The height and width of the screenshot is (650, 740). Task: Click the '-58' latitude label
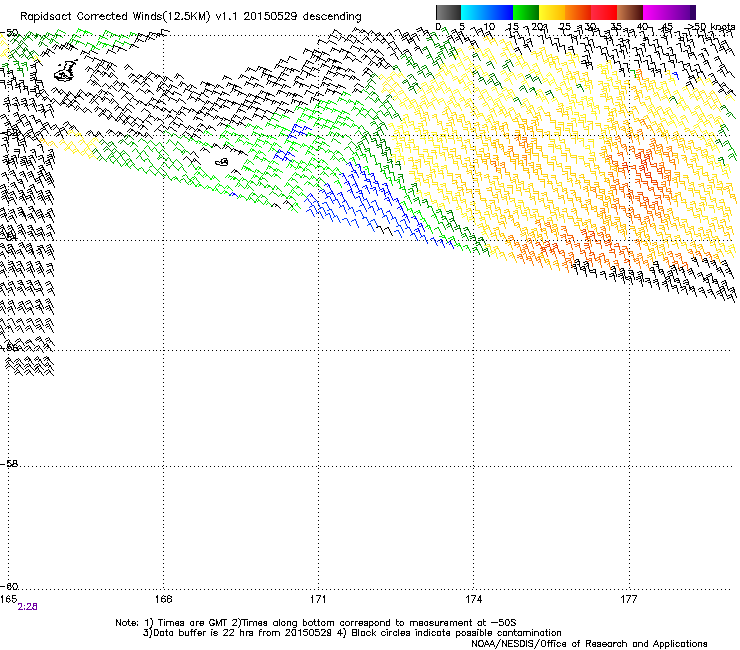click(x=9, y=464)
